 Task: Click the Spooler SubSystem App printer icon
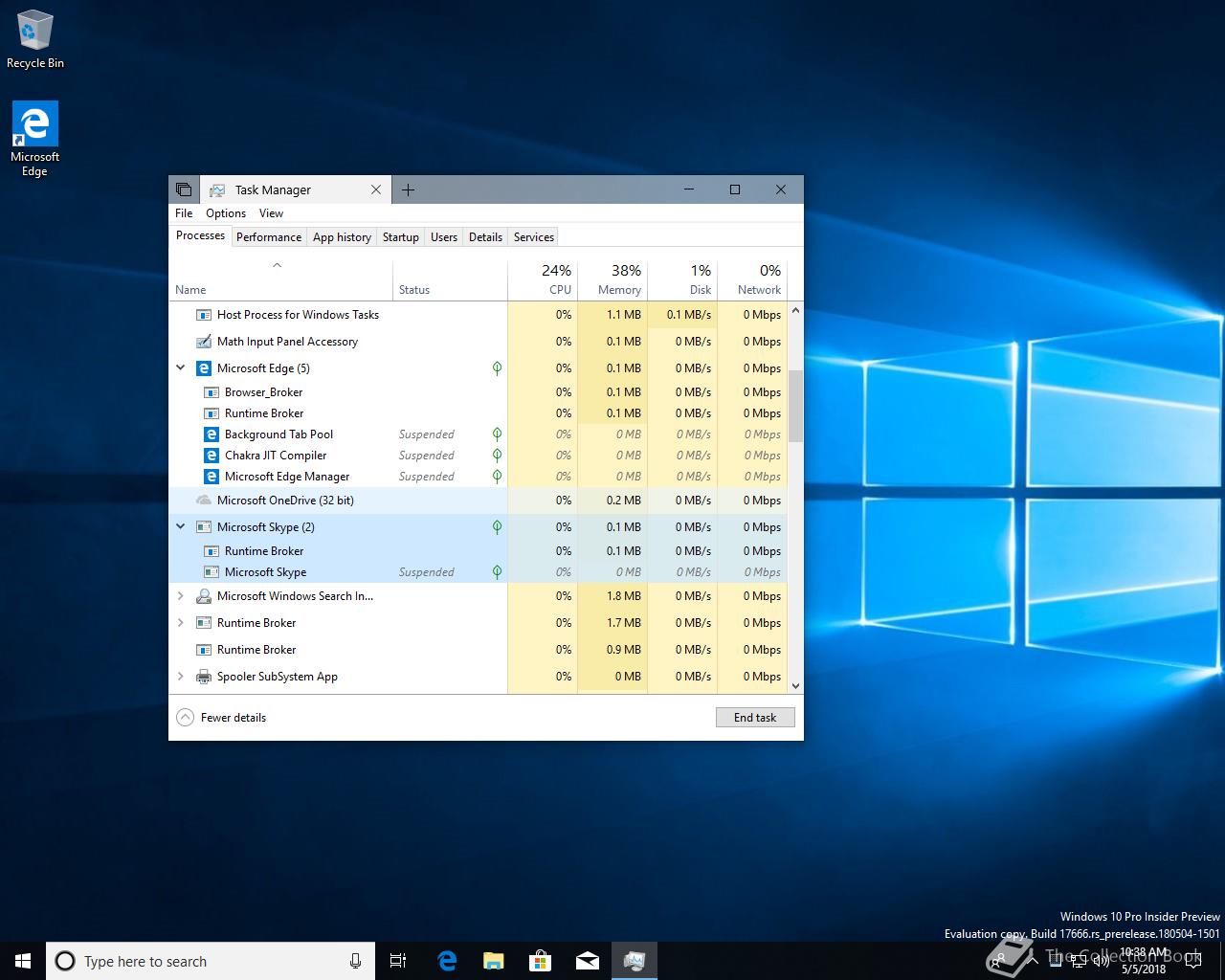coord(203,677)
